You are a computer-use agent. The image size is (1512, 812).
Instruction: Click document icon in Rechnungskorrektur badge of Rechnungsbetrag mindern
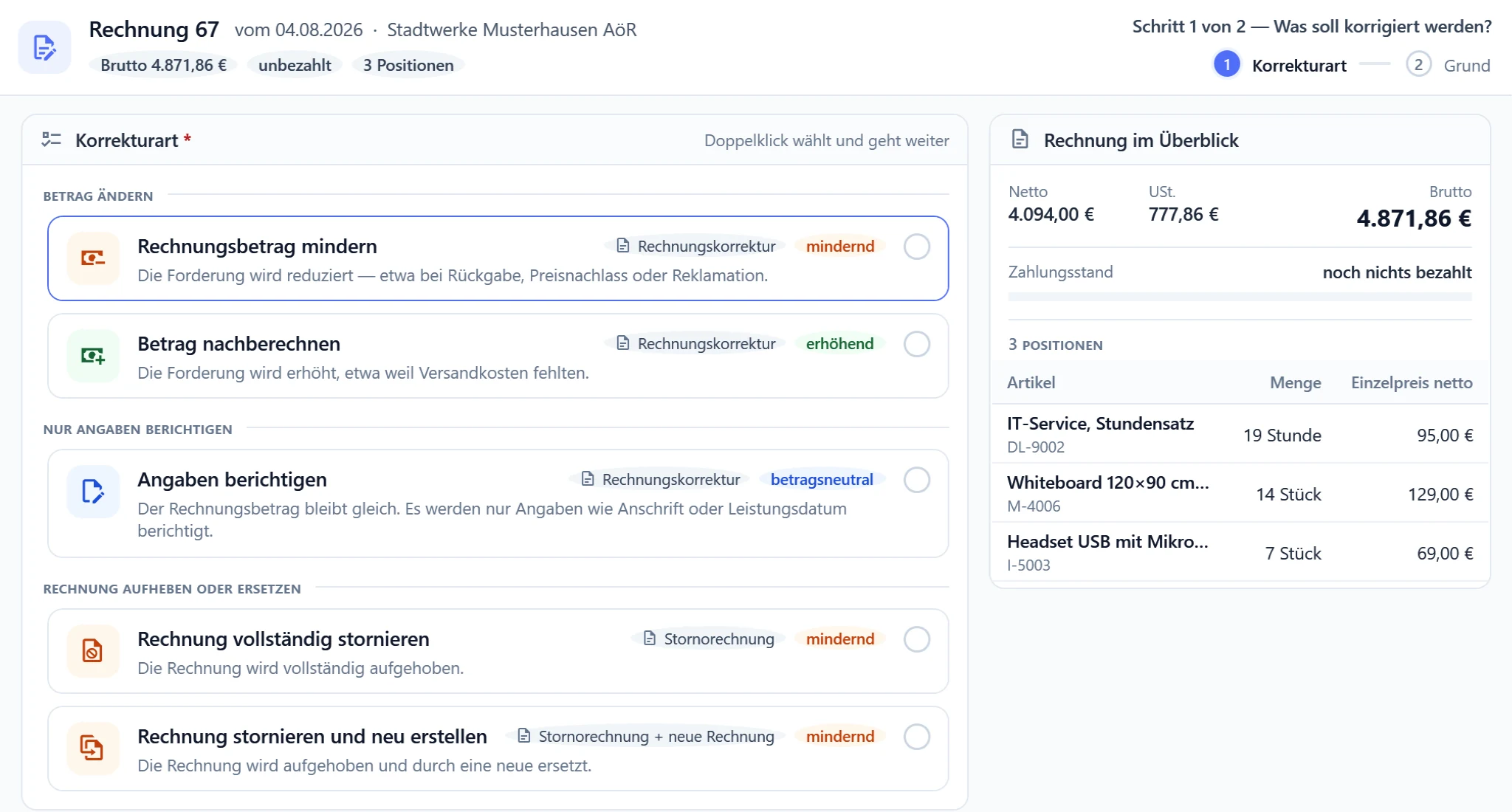pyautogui.click(x=623, y=246)
